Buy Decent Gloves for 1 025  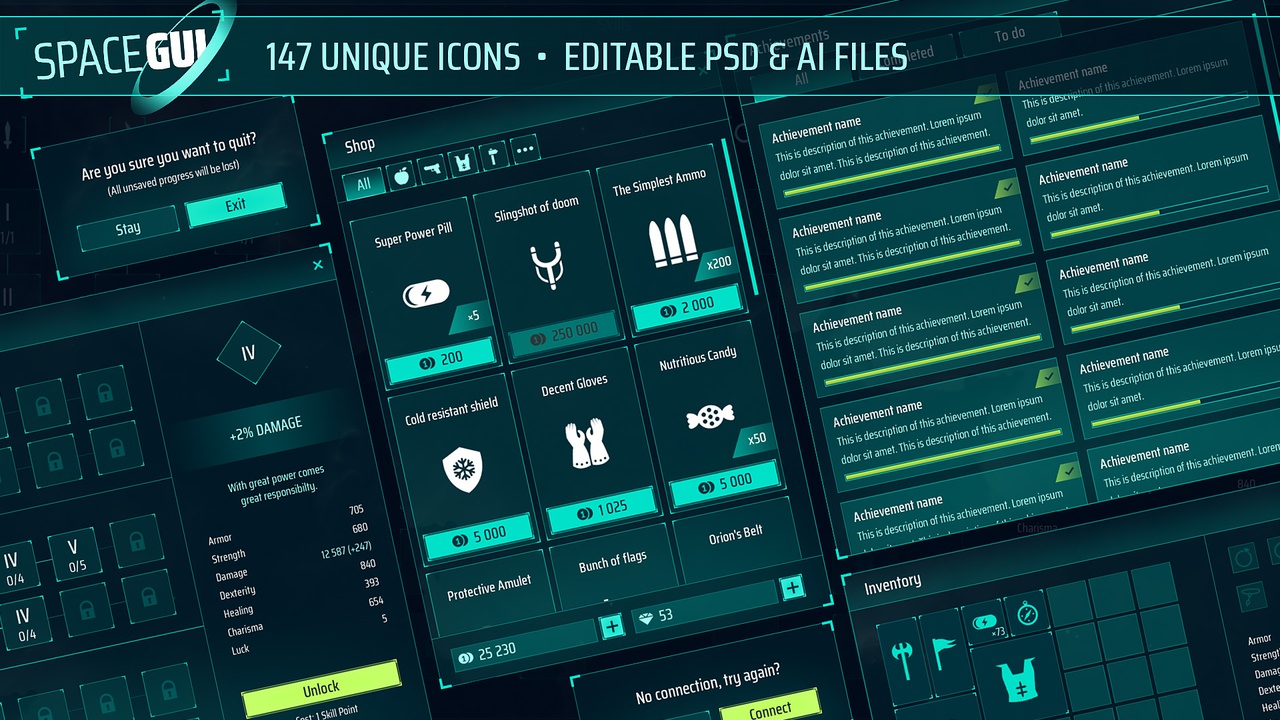[x=603, y=509]
